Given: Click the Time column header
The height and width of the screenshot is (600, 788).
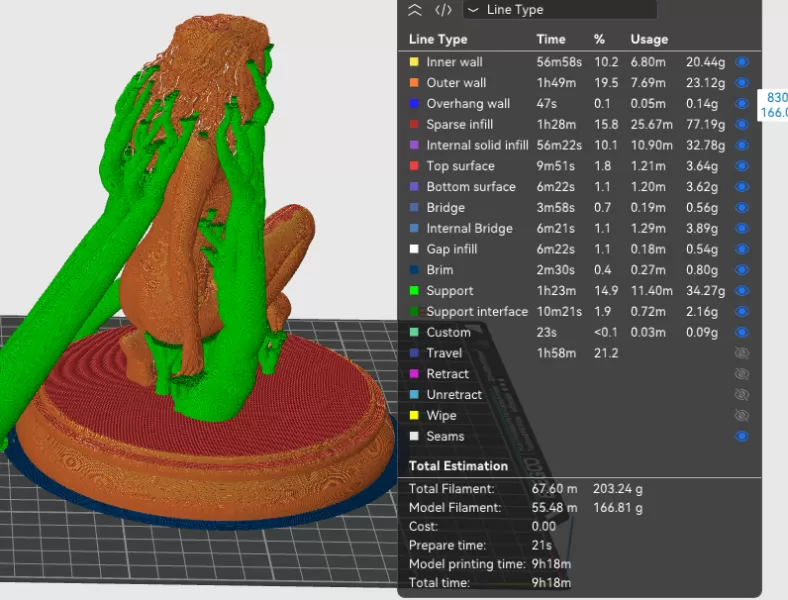Looking at the screenshot, I should [551, 39].
